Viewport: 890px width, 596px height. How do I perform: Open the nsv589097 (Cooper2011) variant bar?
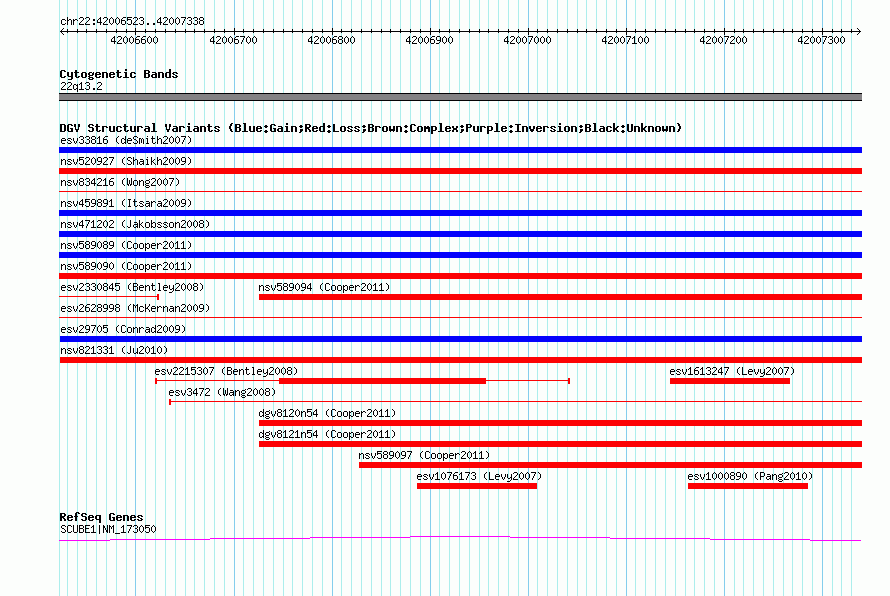coord(610,465)
